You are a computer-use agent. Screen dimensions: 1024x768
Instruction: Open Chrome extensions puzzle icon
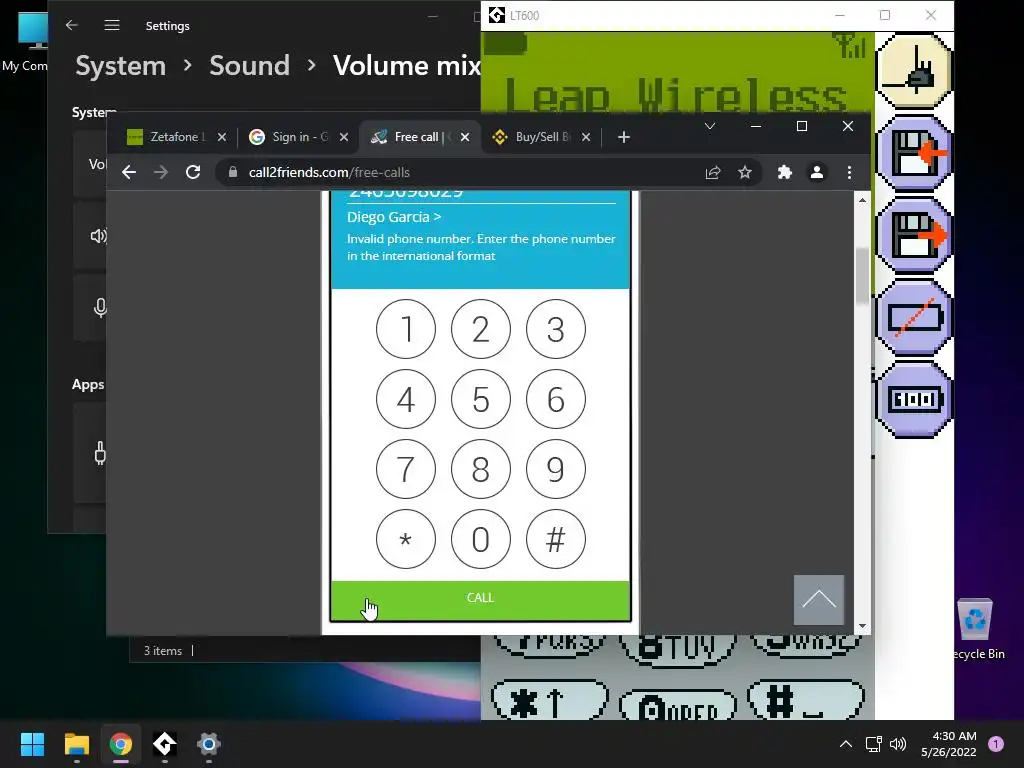pos(784,172)
